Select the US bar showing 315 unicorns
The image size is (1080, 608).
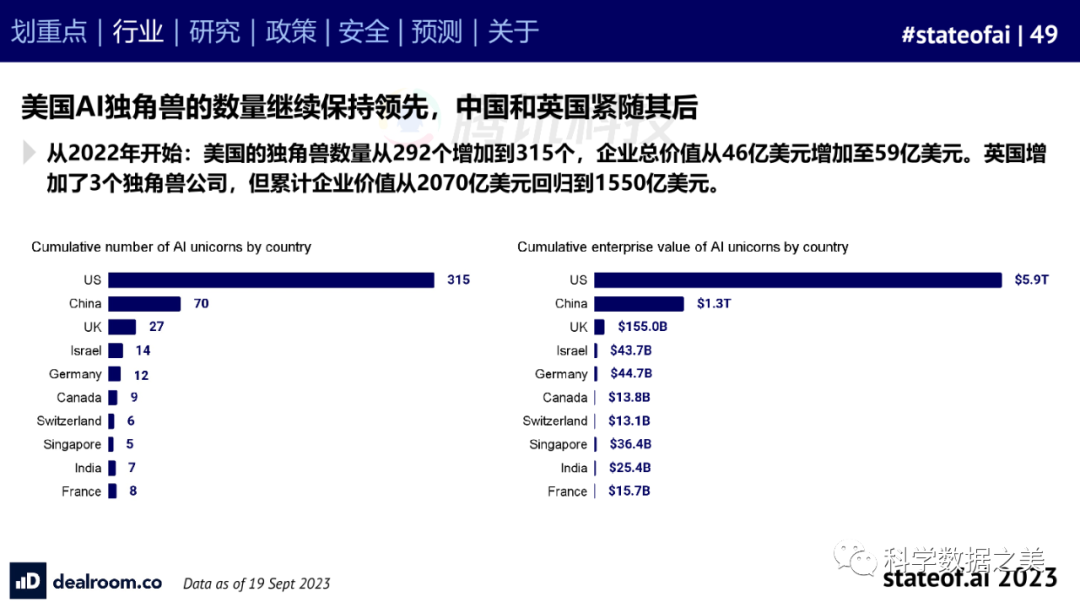[x=271, y=280]
